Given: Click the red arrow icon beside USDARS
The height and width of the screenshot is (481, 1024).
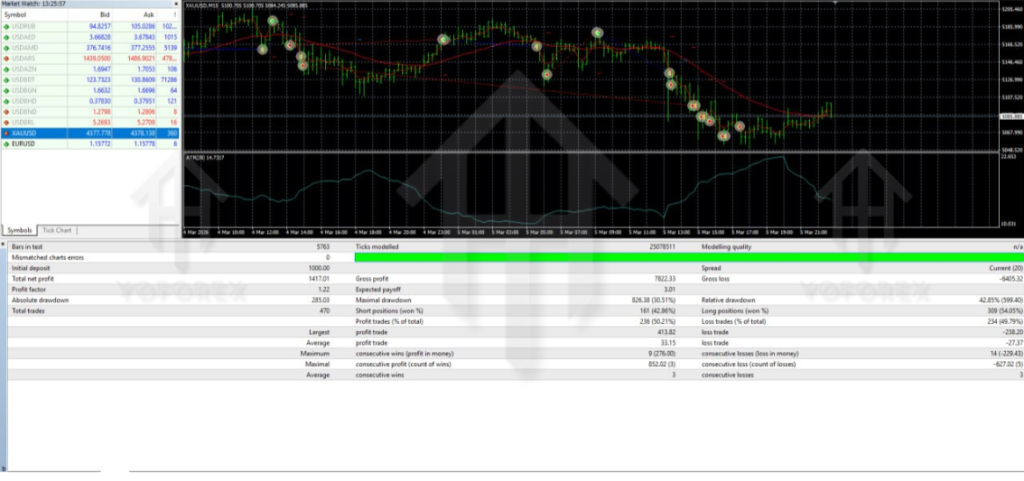Looking at the screenshot, I should [7, 59].
